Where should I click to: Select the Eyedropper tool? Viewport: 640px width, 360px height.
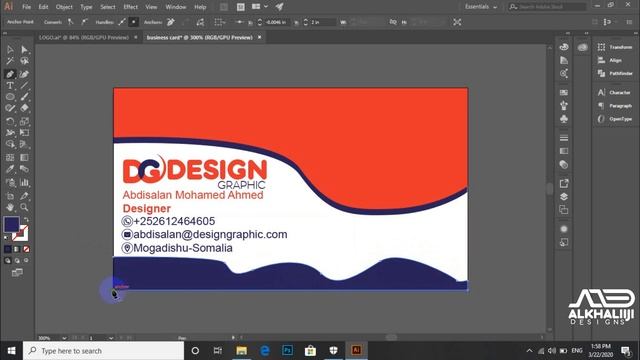pyautogui.click(x=10, y=169)
